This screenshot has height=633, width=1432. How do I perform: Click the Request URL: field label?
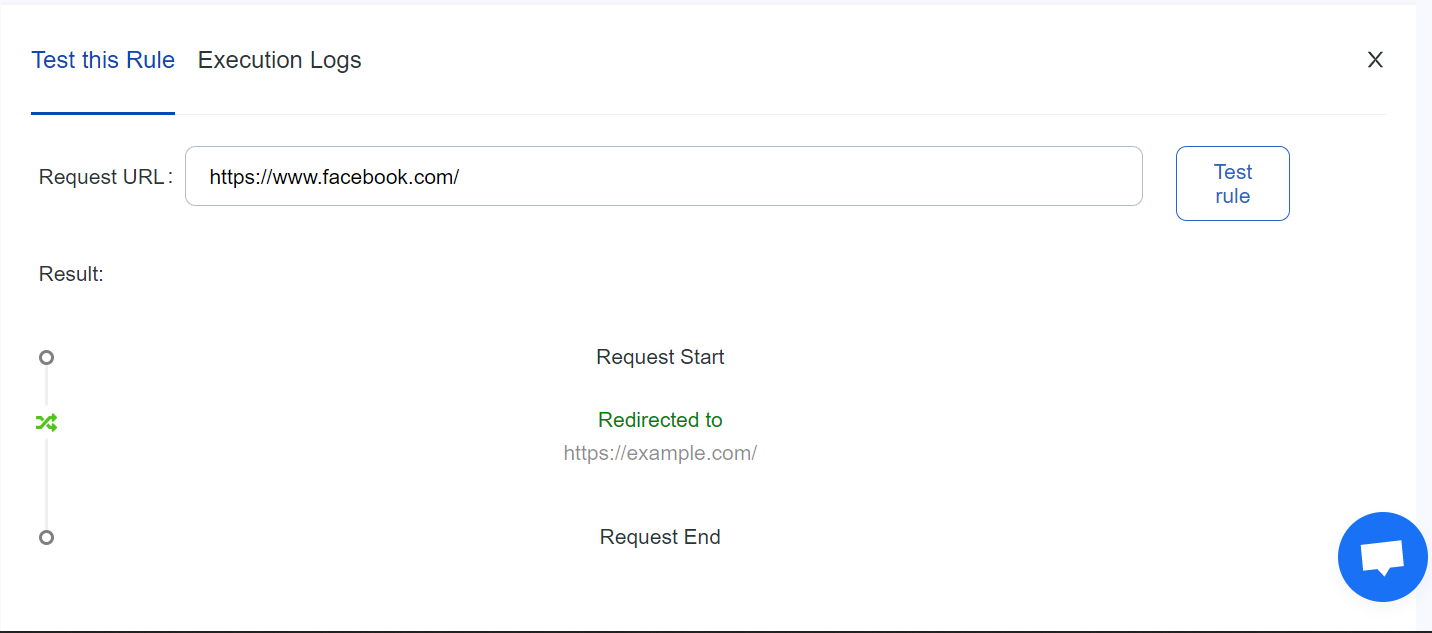click(104, 176)
